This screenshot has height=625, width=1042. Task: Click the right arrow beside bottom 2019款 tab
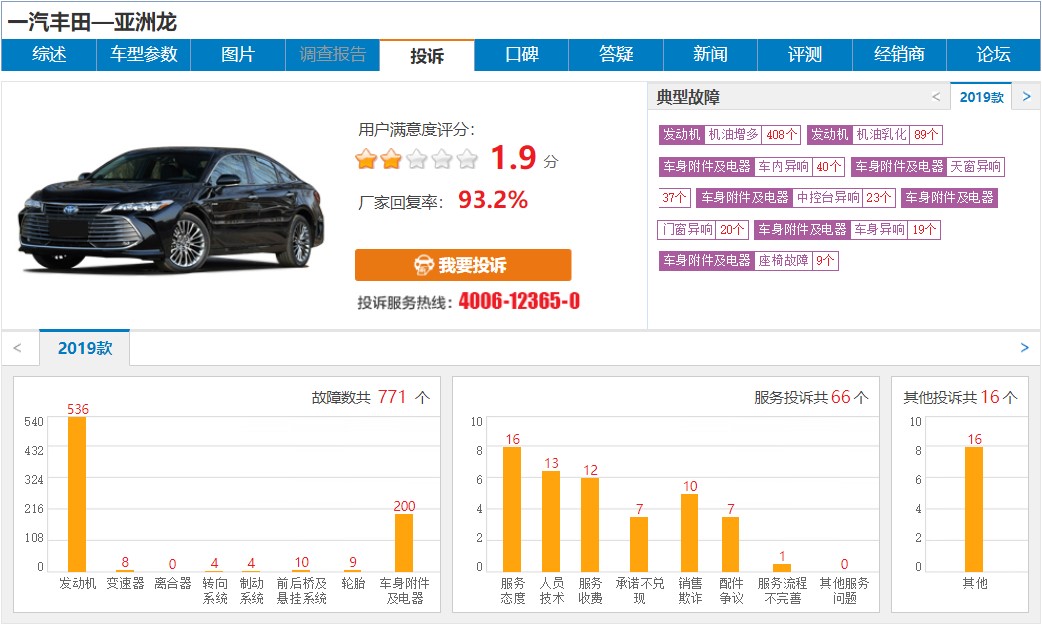1024,347
